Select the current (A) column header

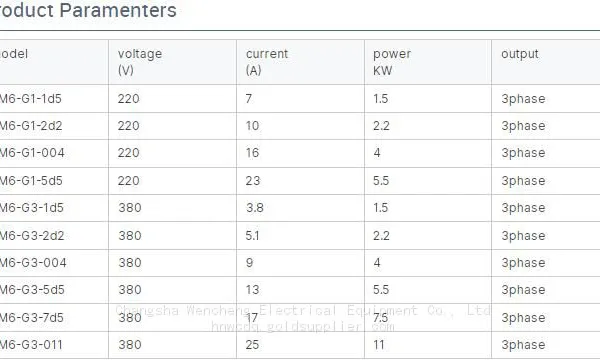click(x=300, y=62)
